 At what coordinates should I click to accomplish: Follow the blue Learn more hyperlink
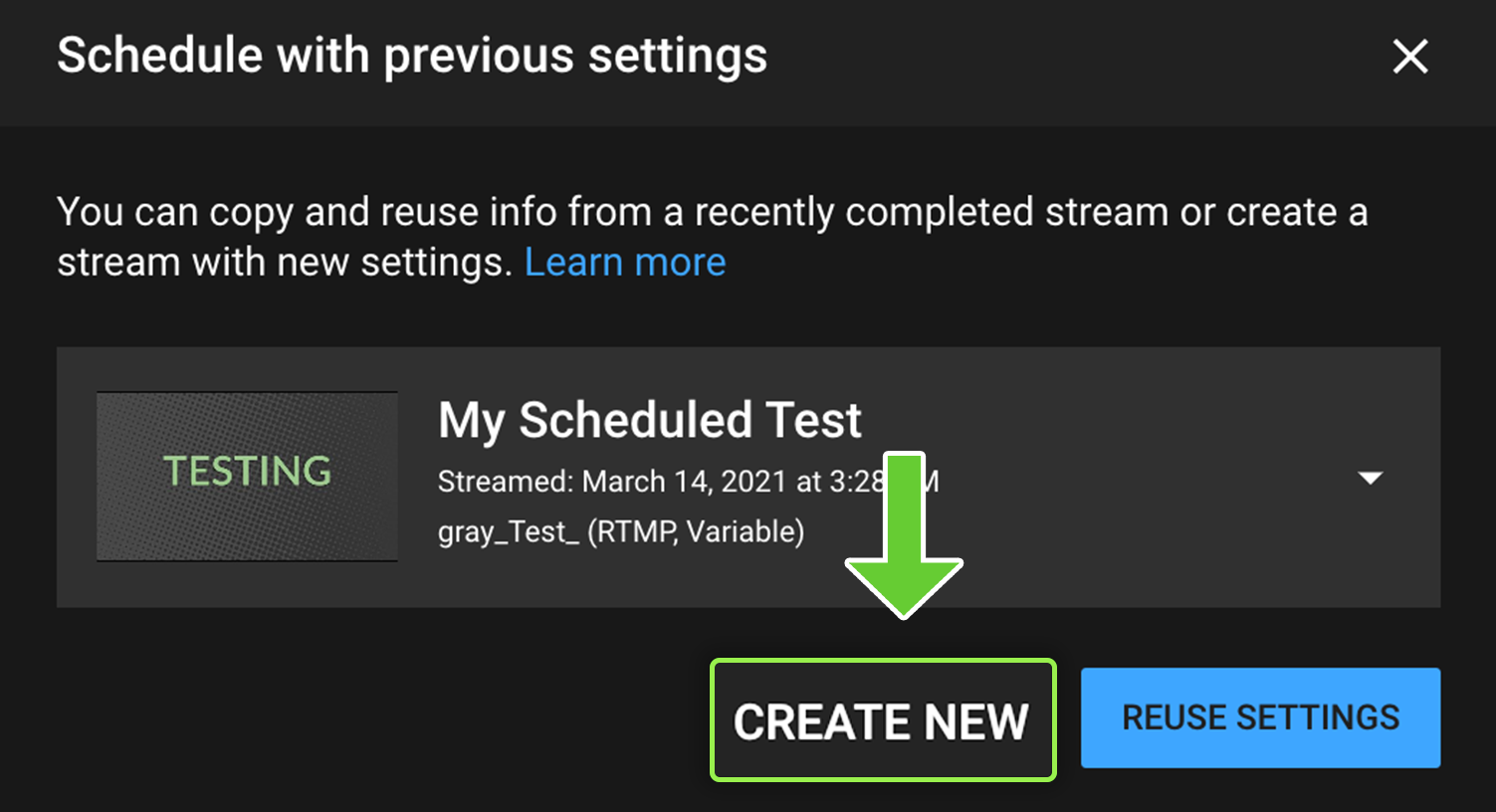click(x=625, y=263)
